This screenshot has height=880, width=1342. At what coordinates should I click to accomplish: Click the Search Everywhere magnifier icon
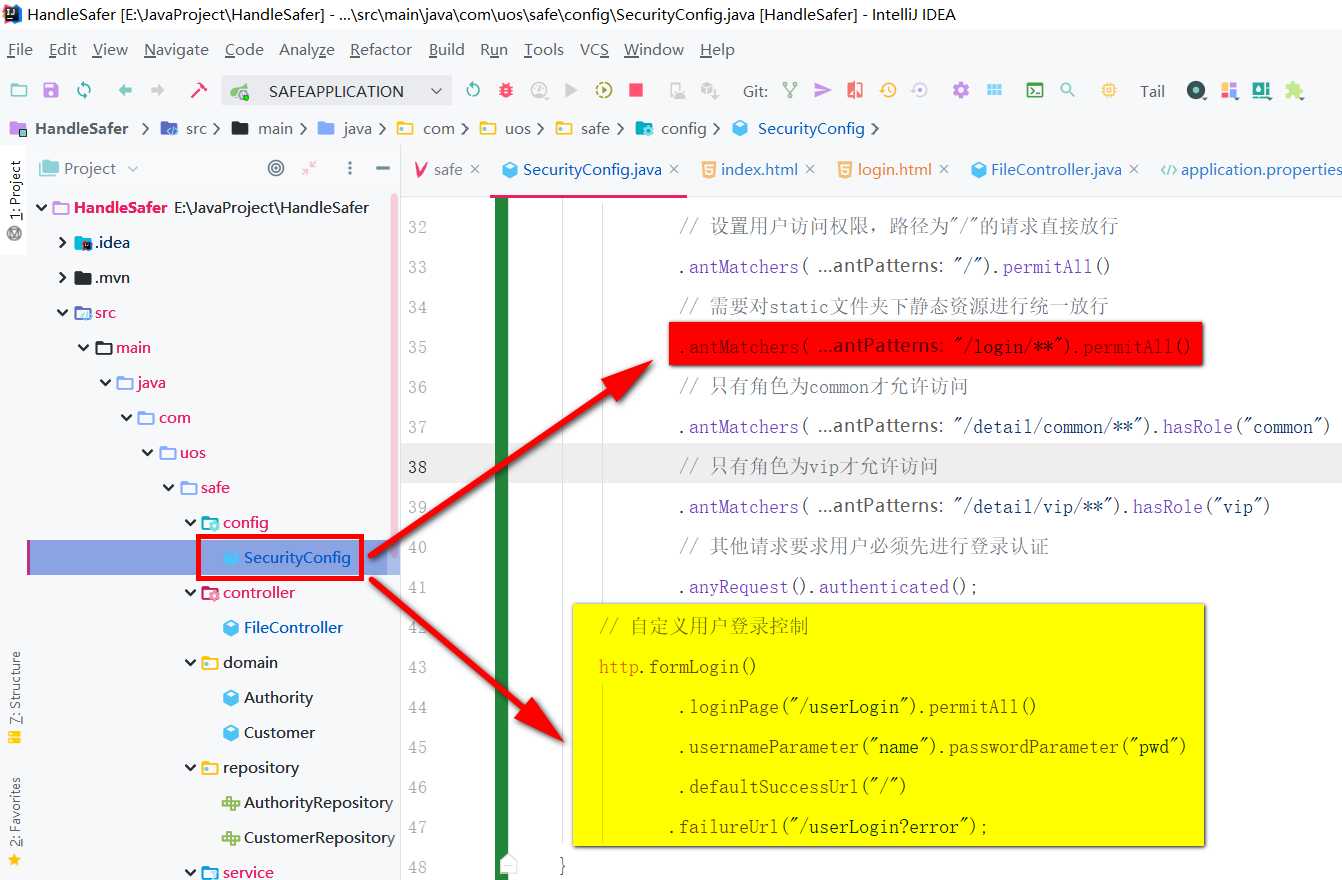pyautogui.click(x=1067, y=90)
